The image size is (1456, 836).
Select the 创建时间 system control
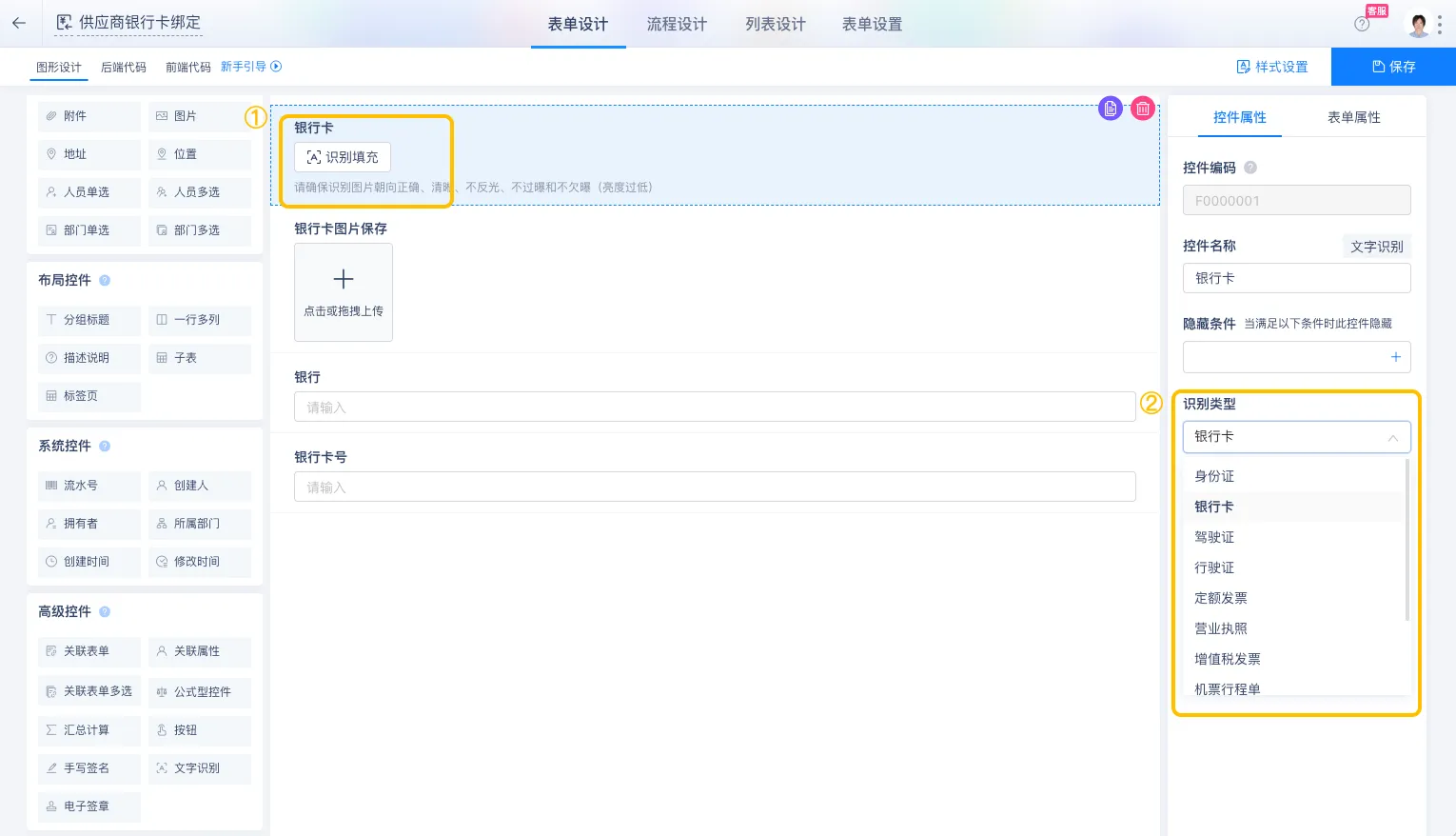click(89, 562)
